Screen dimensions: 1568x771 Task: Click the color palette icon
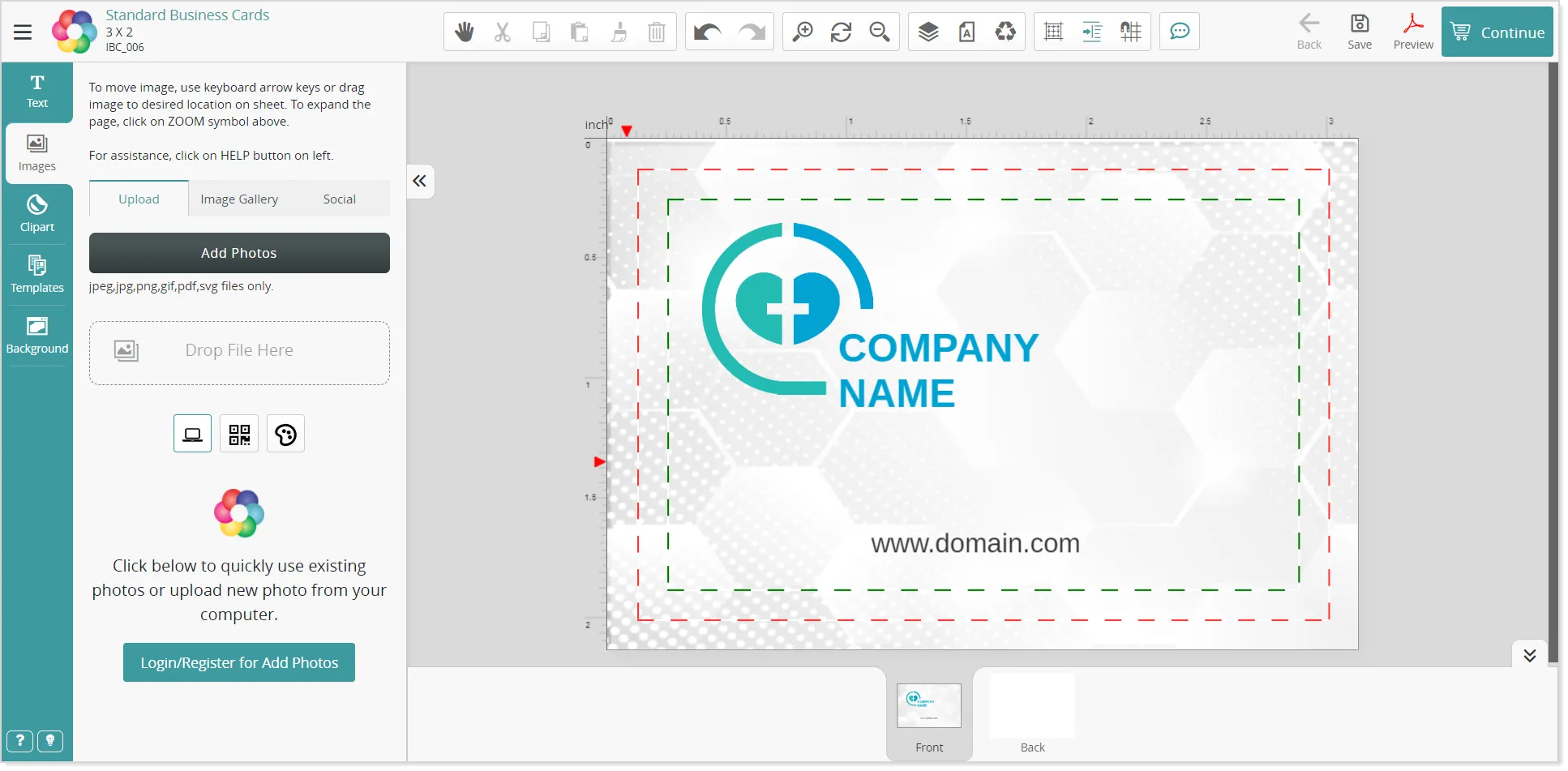tap(285, 434)
